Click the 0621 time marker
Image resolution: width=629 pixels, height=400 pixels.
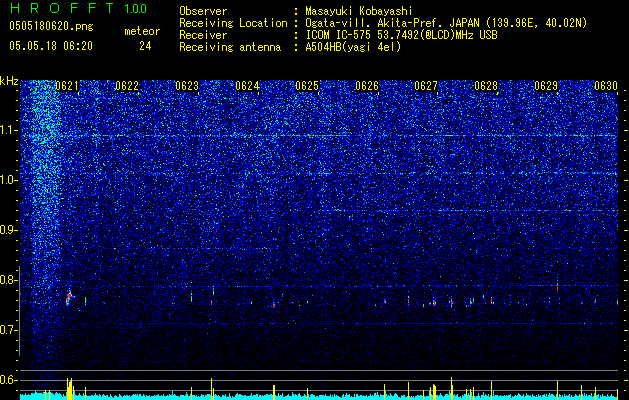(x=67, y=86)
